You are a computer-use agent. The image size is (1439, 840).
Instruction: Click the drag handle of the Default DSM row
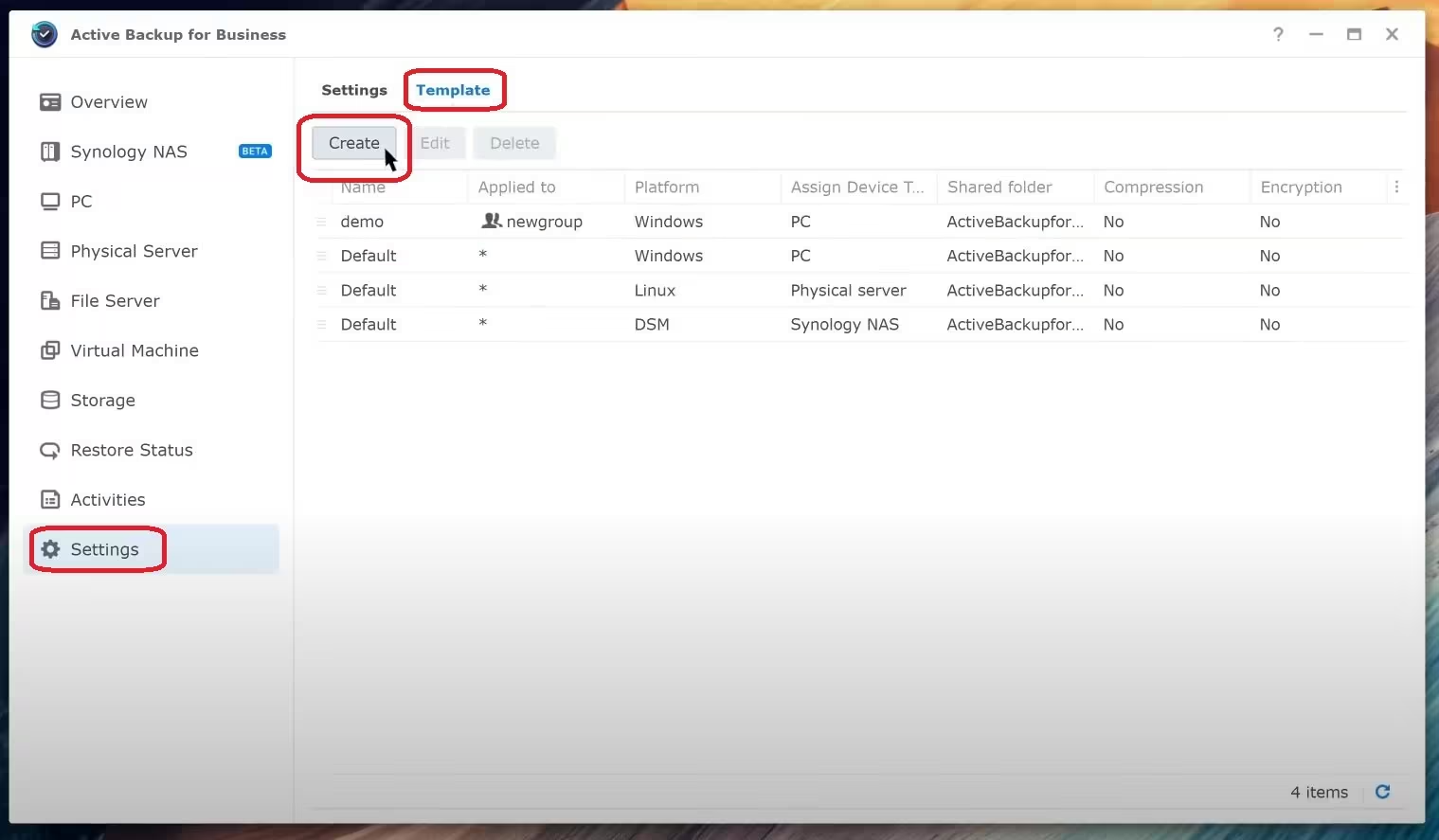[322, 325]
